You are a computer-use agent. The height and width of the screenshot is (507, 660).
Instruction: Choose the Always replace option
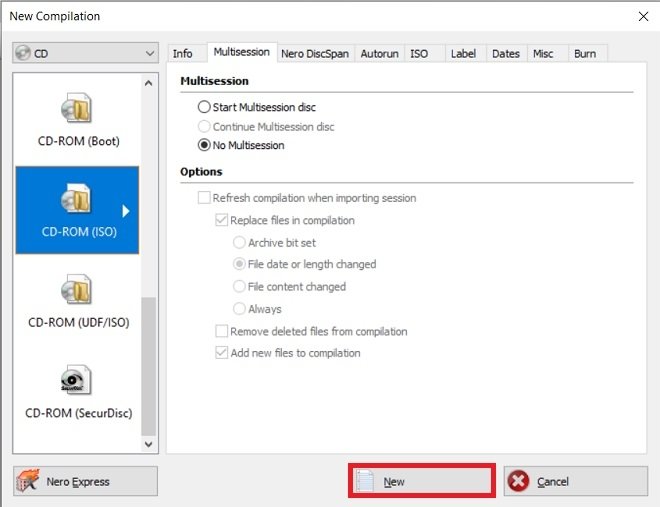239,308
